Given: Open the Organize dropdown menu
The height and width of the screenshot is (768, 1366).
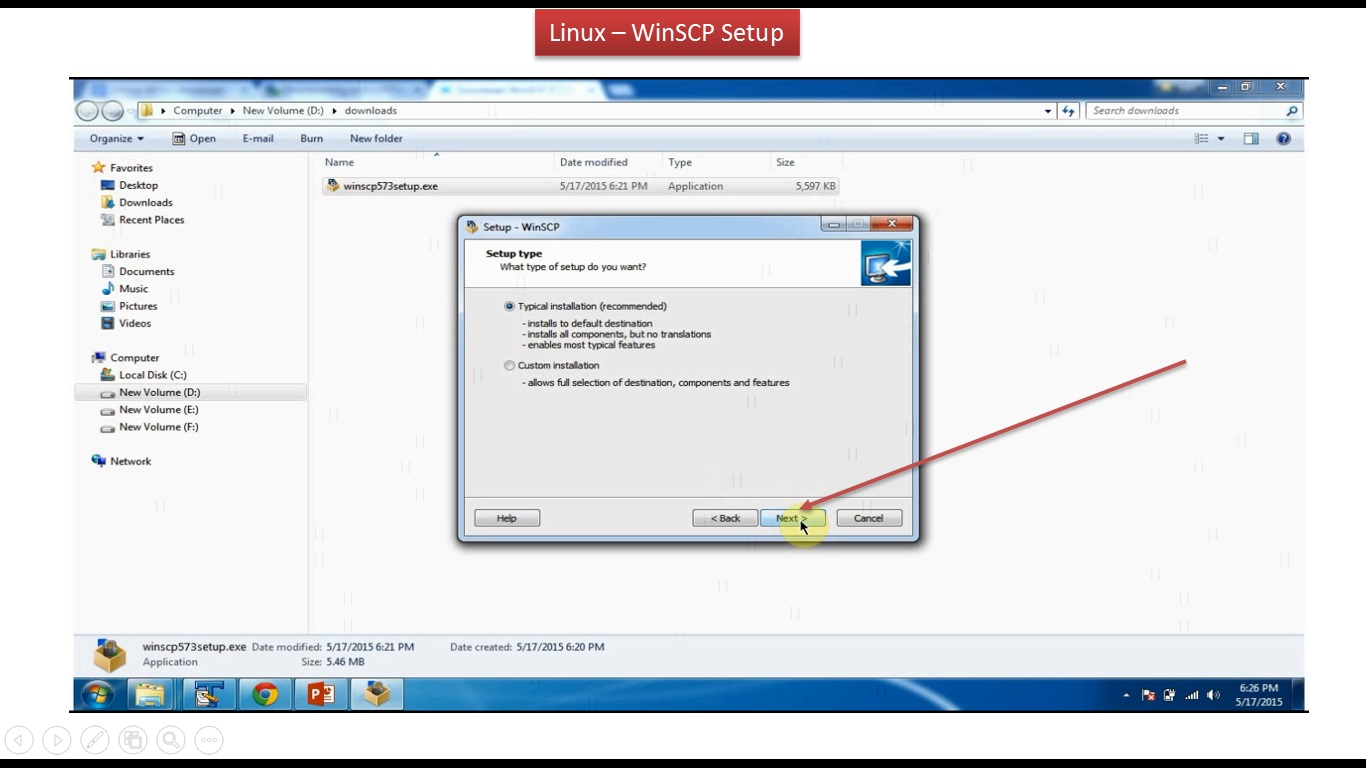Looking at the screenshot, I should (x=117, y=139).
